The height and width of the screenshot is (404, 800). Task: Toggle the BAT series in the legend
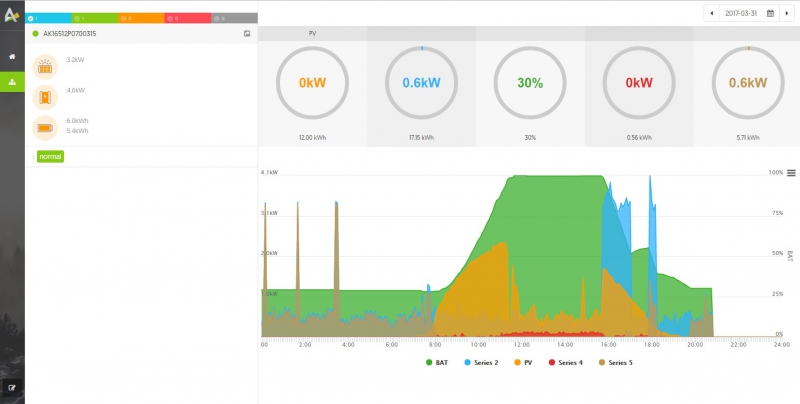click(x=437, y=363)
